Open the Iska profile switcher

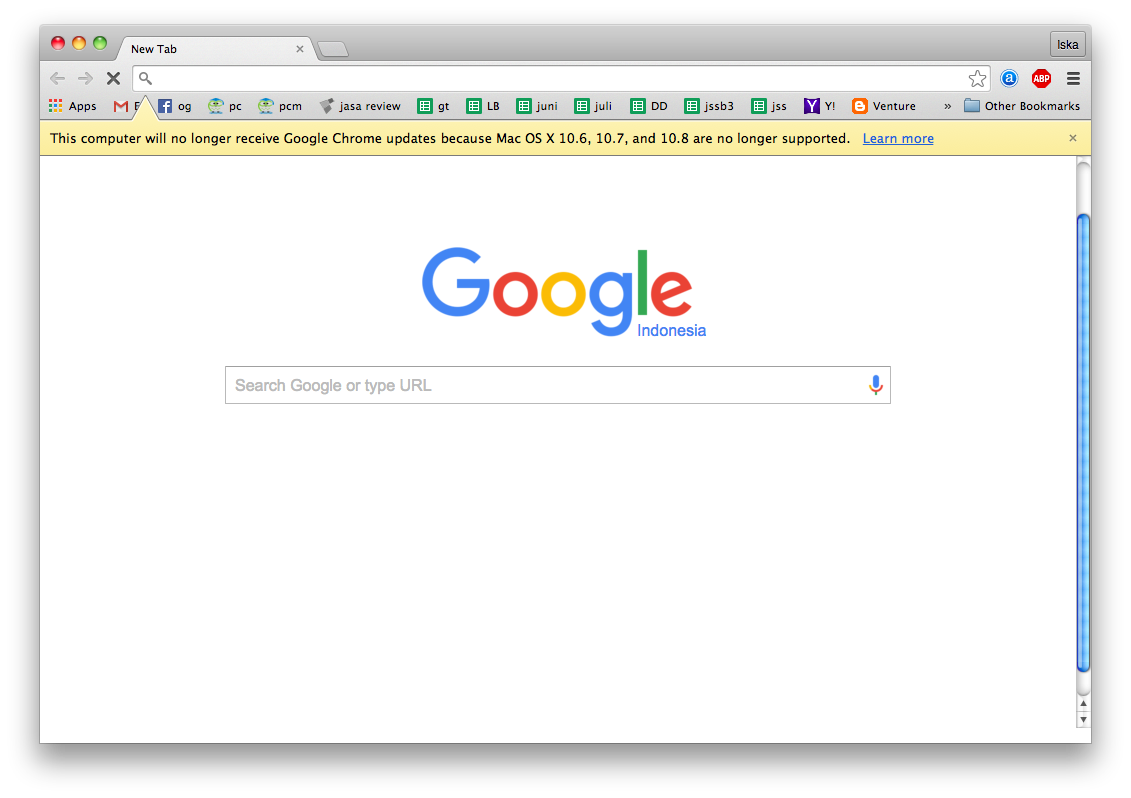[x=1068, y=45]
